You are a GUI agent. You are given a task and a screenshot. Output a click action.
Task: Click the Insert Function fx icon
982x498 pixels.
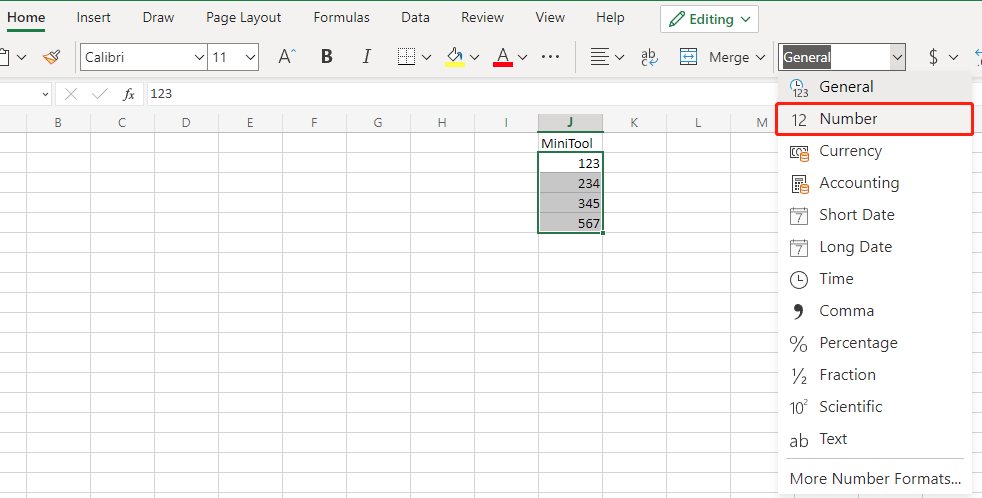pos(128,94)
